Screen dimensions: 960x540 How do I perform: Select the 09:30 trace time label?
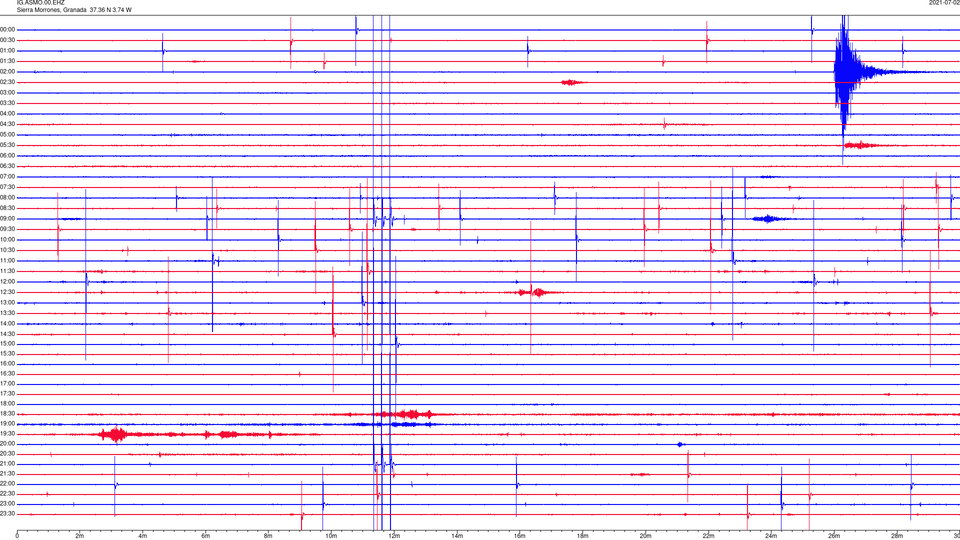point(8,229)
